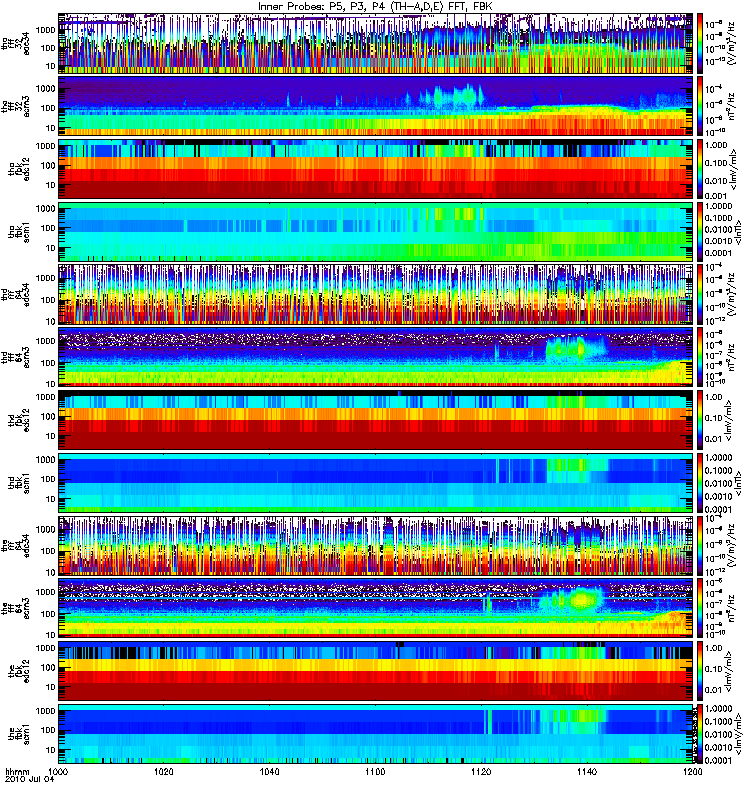Click inside the tha fff scm3 spectrogram
The width and height of the screenshot is (750, 800).
pyautogui.click(x=376, y=107)
